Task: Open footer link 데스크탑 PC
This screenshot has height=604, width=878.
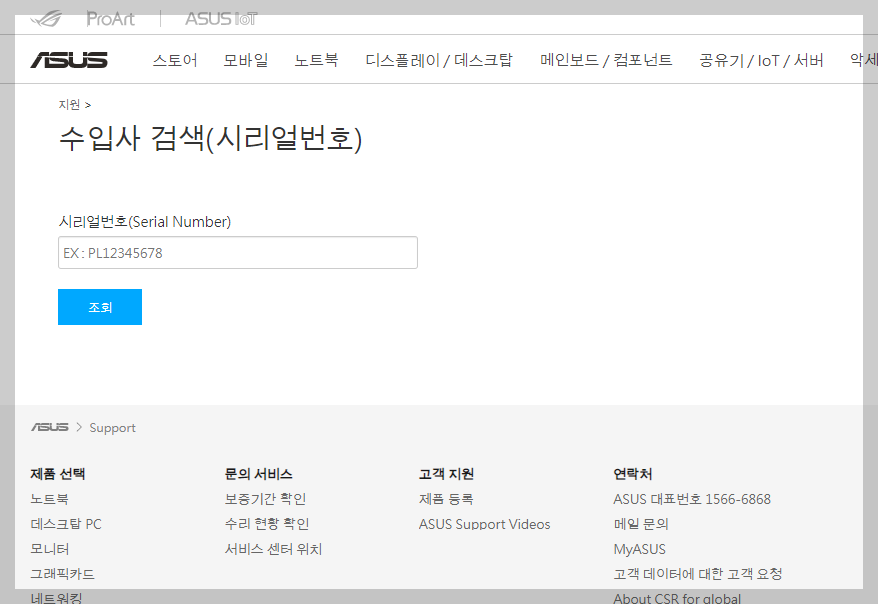Action: tap(66, 524)
